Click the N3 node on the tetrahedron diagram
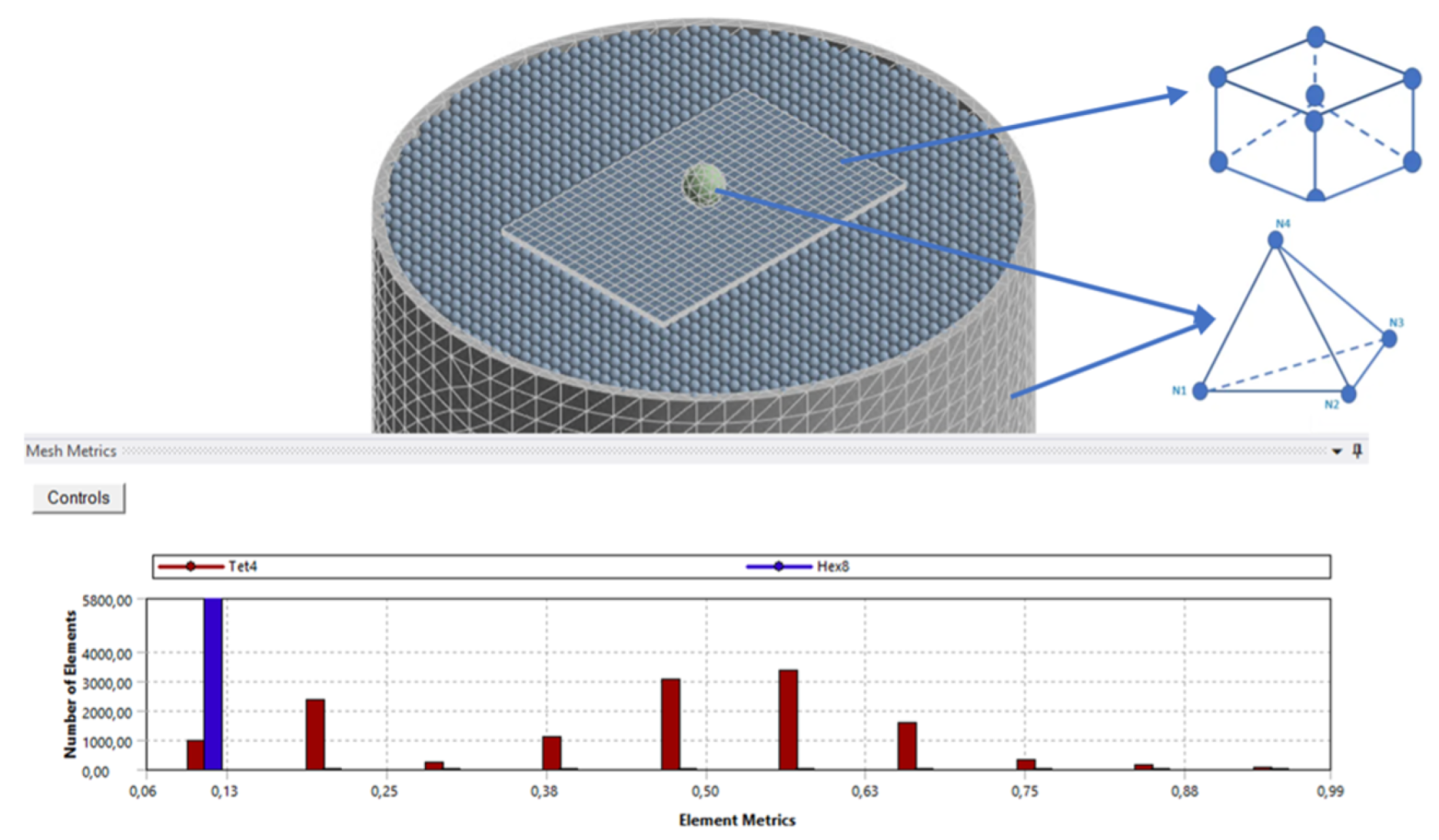 coord(1389,338)
